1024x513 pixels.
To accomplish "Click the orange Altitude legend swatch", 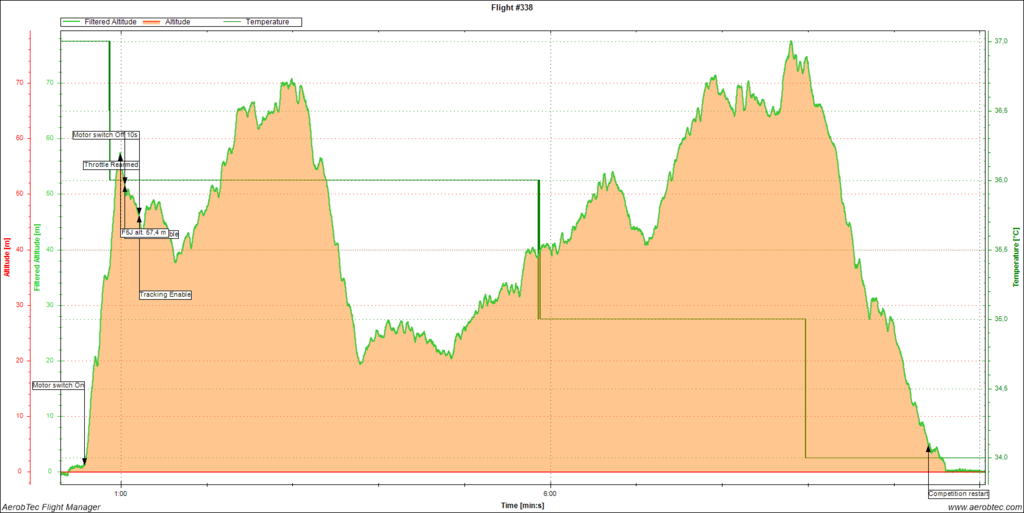I will click(x=175, y=21).
